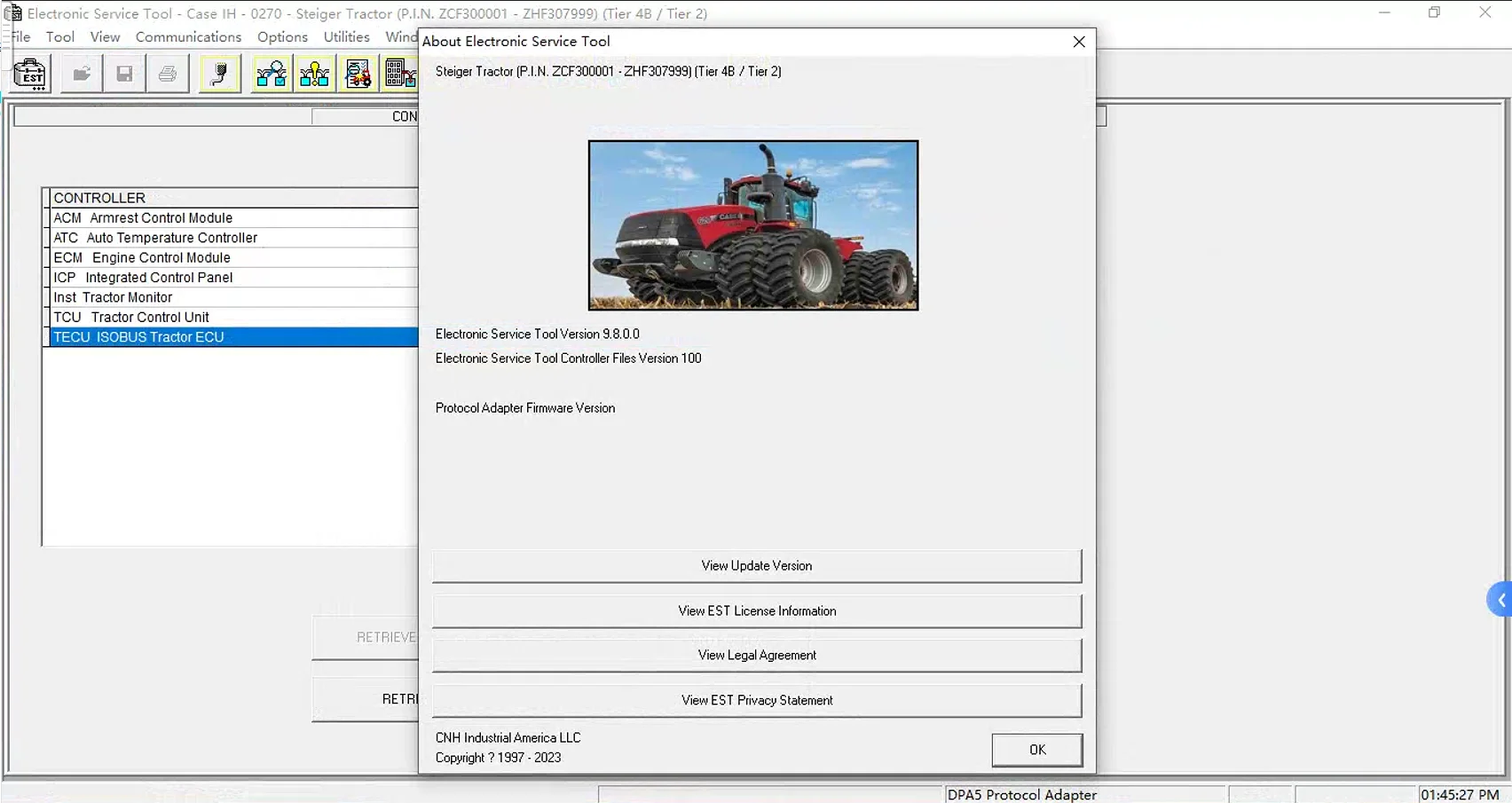This screenshot has height=803, width=1512.
Task: Select ATC Auto Temperature Controller row
Action: 233,238
